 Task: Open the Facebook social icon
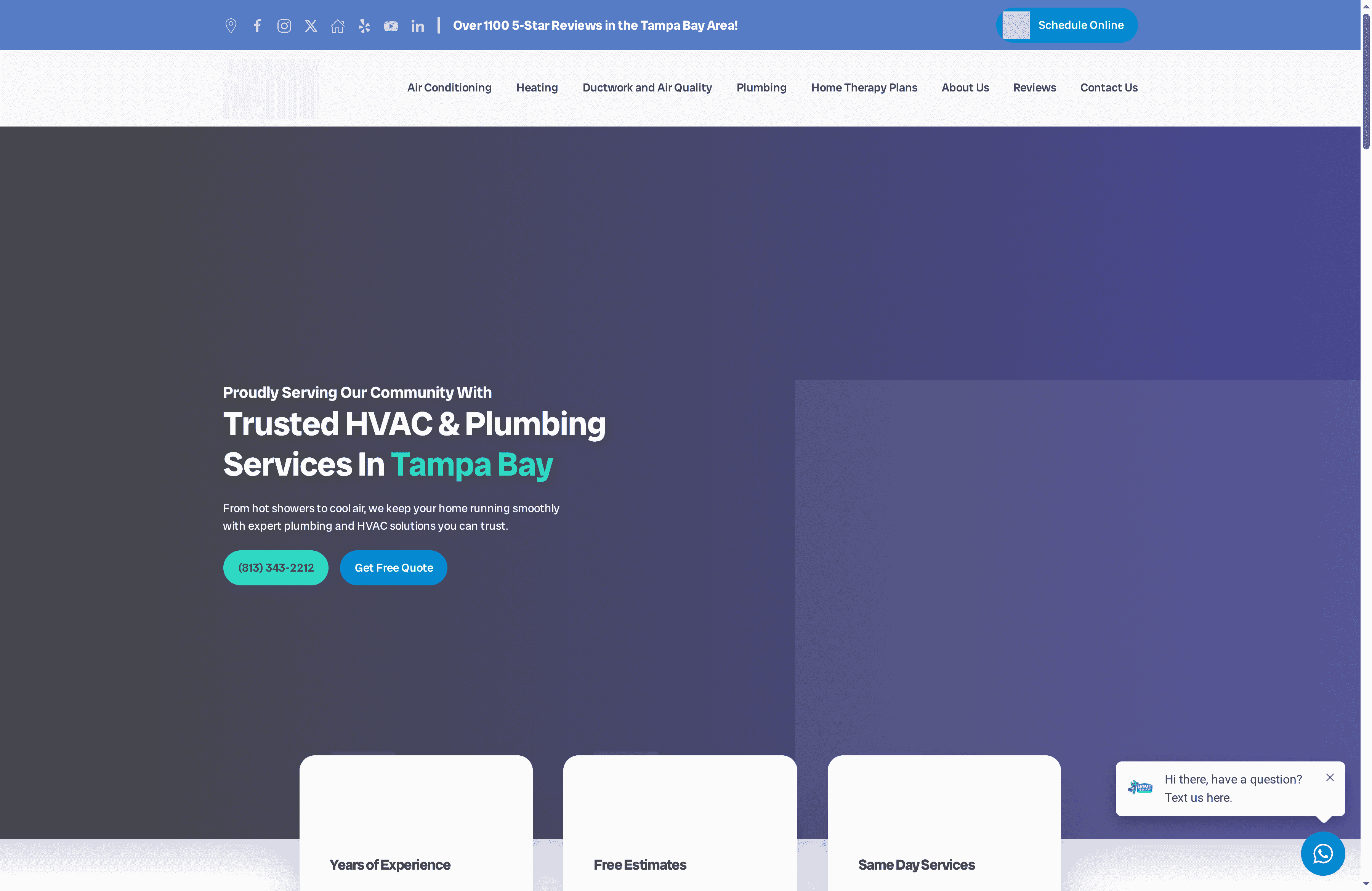258,26
